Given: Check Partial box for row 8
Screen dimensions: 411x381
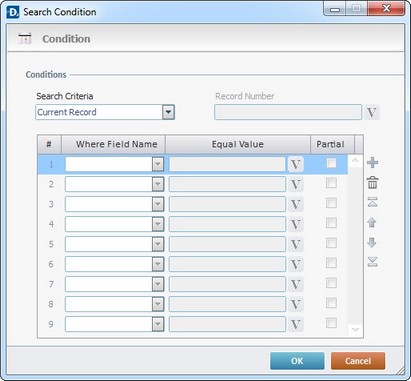Looking at the screenshot, I should pyautogui.click(x=331, y=303).
